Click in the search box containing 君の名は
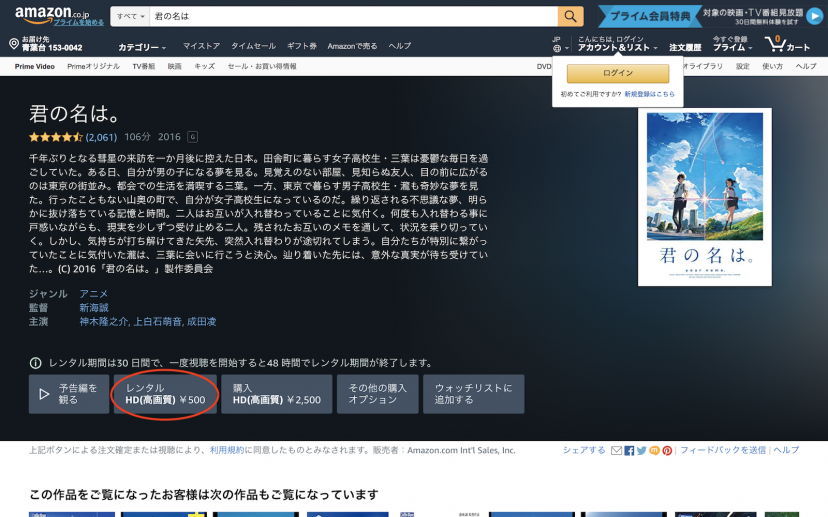 pos(354,16)
